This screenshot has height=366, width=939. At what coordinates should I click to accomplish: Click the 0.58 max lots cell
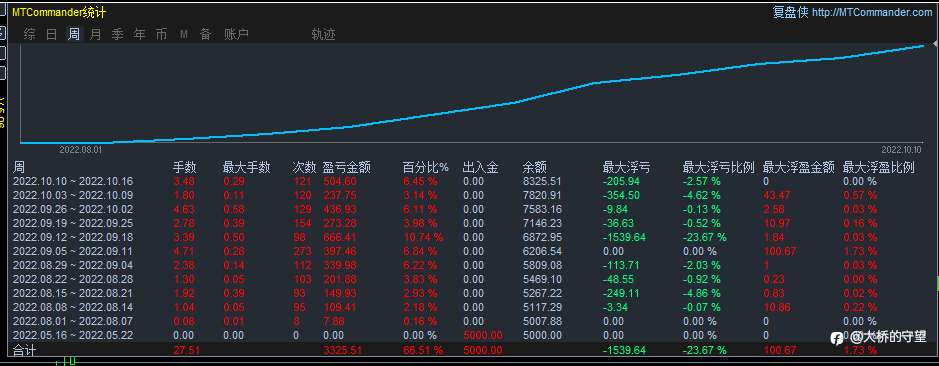tap(234, 209)
